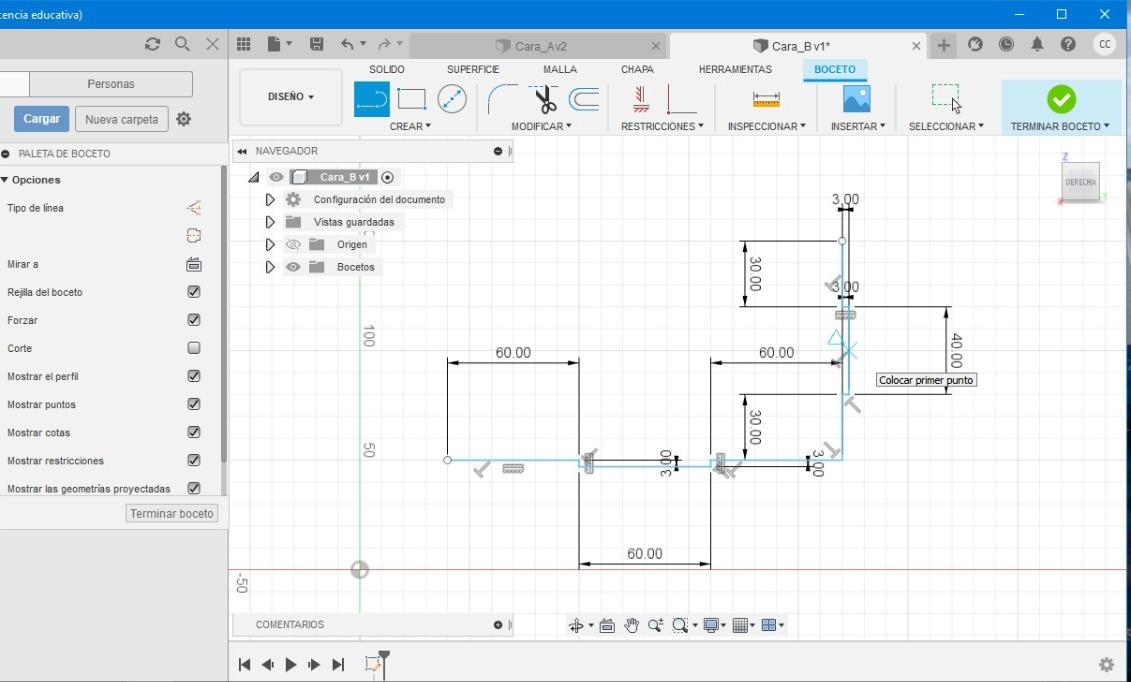
Task: Click the Cargar button
Action: click(42, 119)
